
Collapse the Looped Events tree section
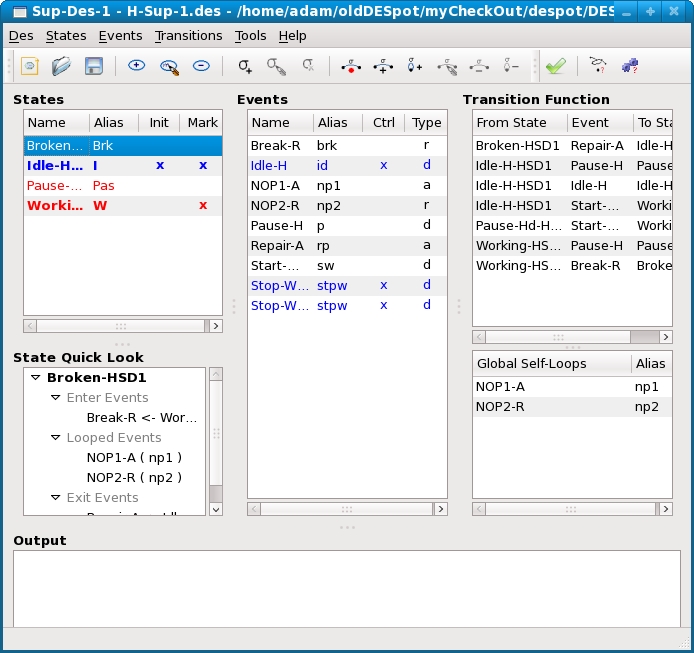[56, 438]
